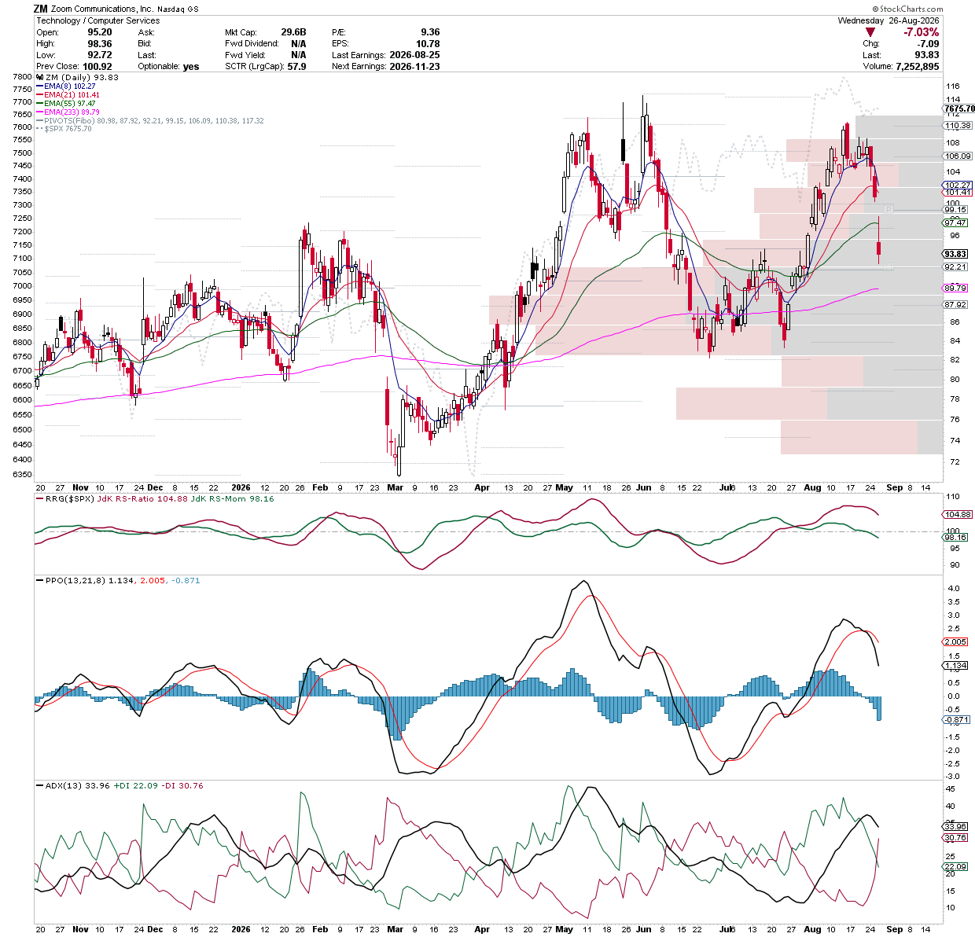
Task: Click the ZM ticker symbol in header
Action: 41,9
